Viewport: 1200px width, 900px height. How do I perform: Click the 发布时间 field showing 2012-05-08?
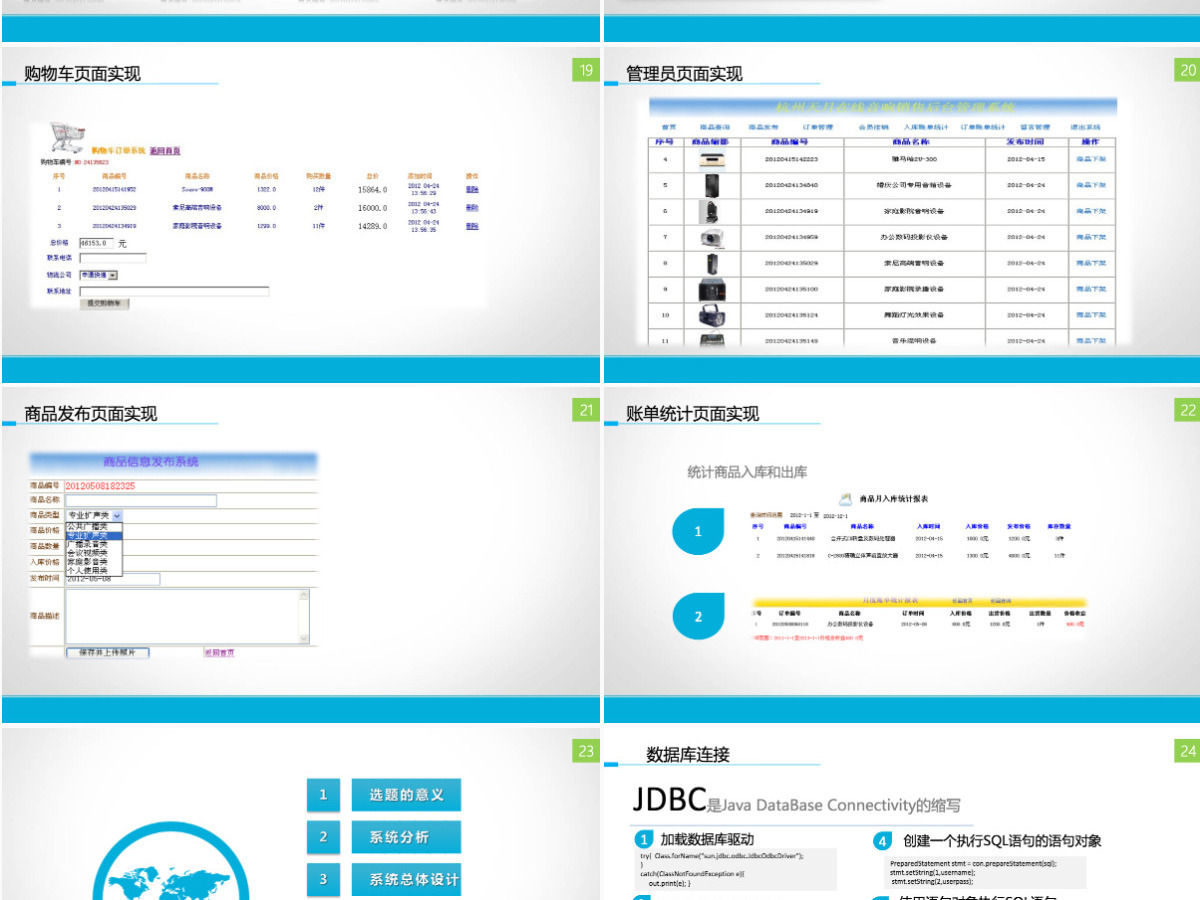113,578
